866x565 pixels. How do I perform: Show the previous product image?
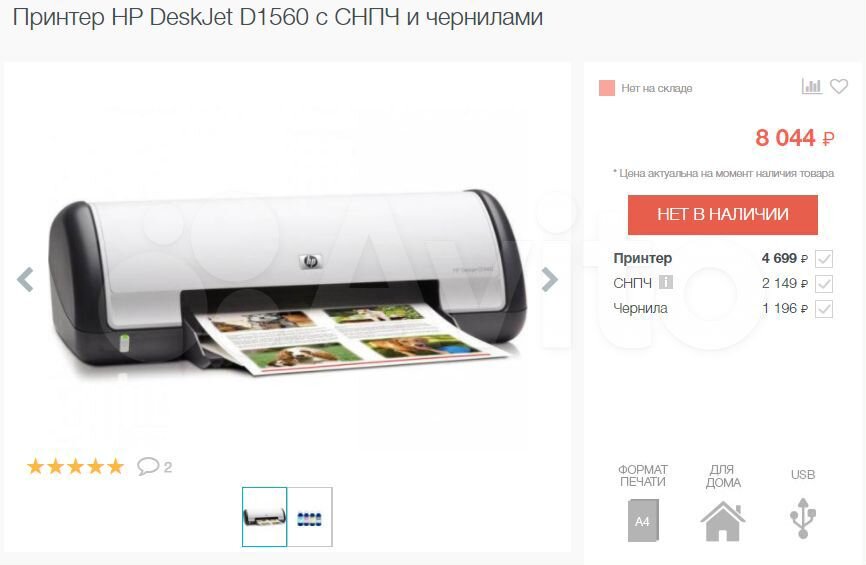[x=25, y=279]
